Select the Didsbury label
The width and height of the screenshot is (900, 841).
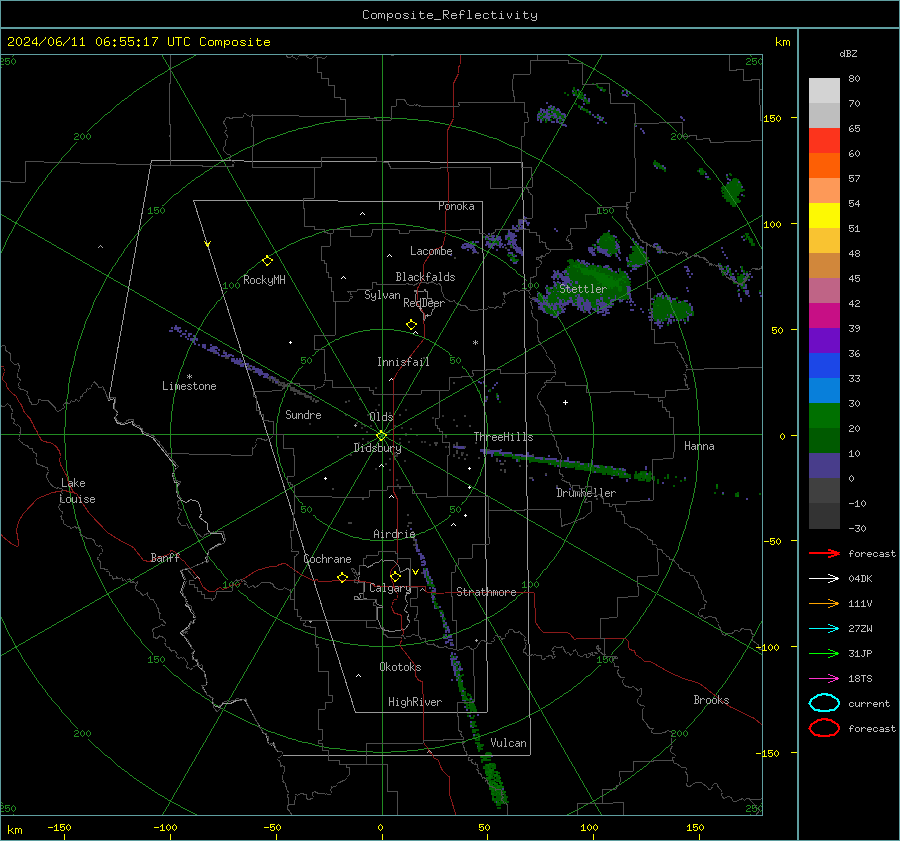[x=377, y=448]
